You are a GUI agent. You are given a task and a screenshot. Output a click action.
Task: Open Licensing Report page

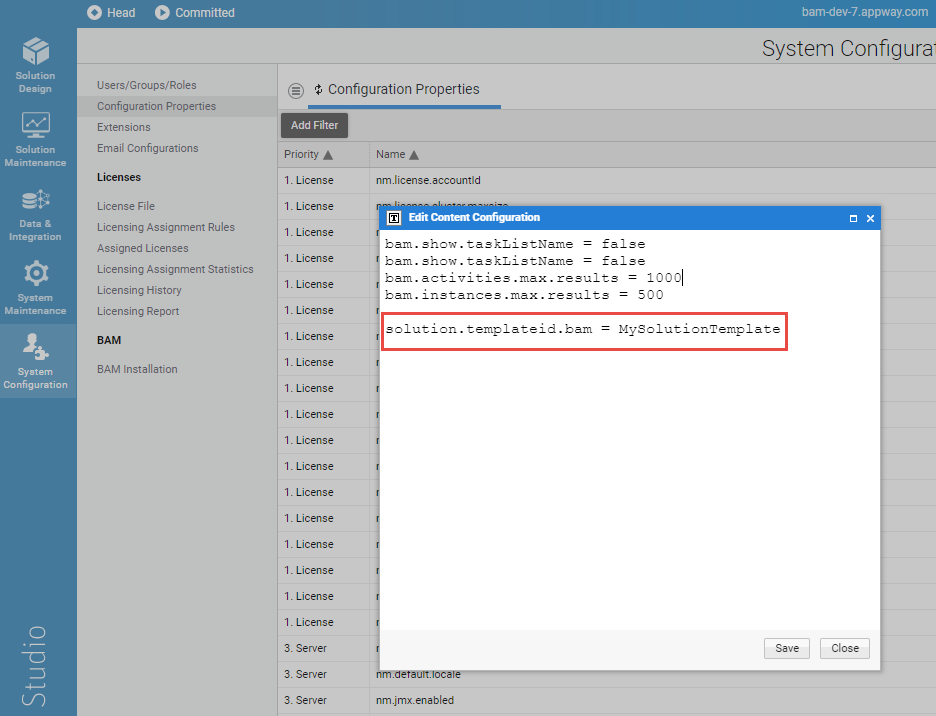[138, 311]
